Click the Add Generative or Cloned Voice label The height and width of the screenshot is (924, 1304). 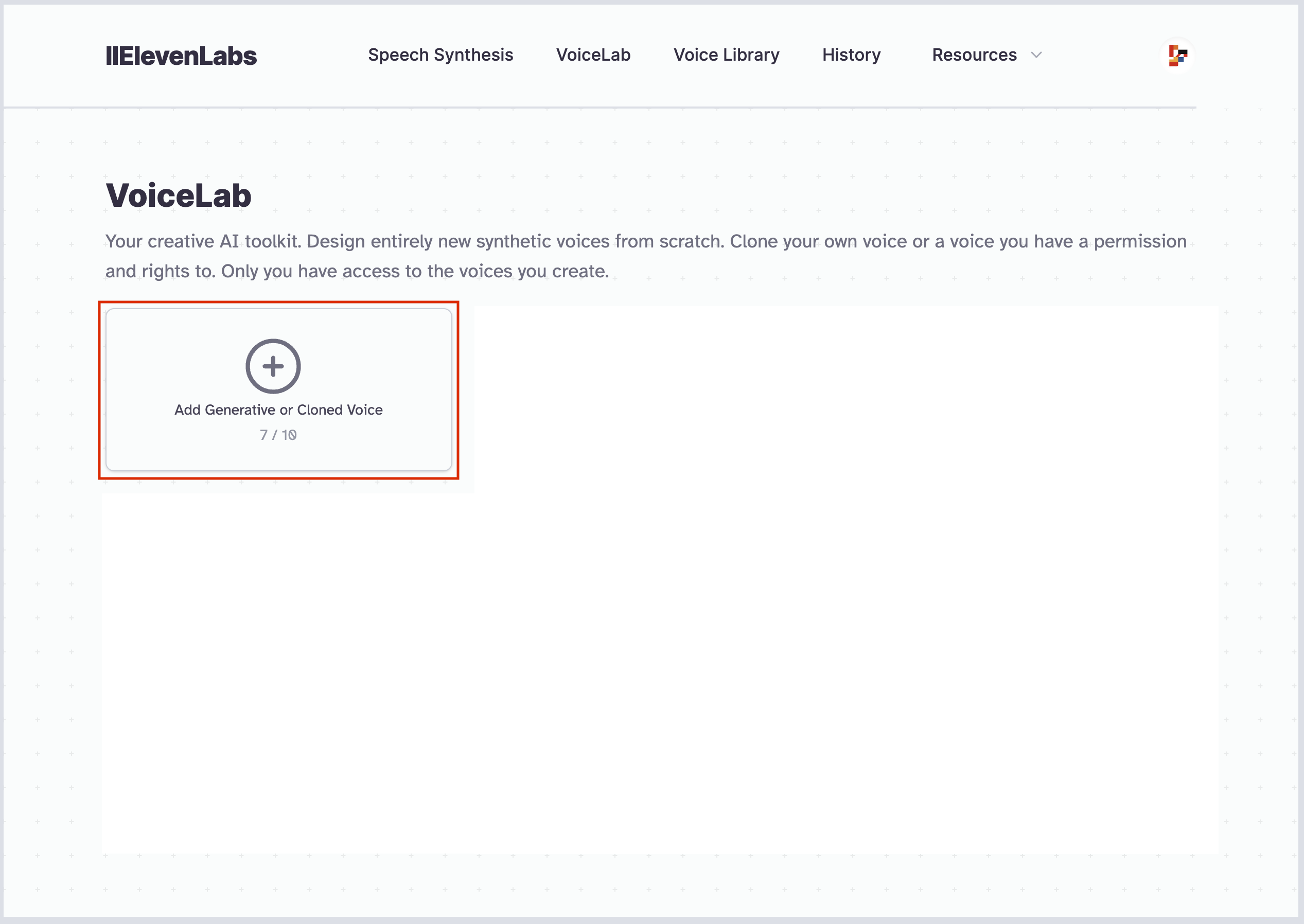278,409
